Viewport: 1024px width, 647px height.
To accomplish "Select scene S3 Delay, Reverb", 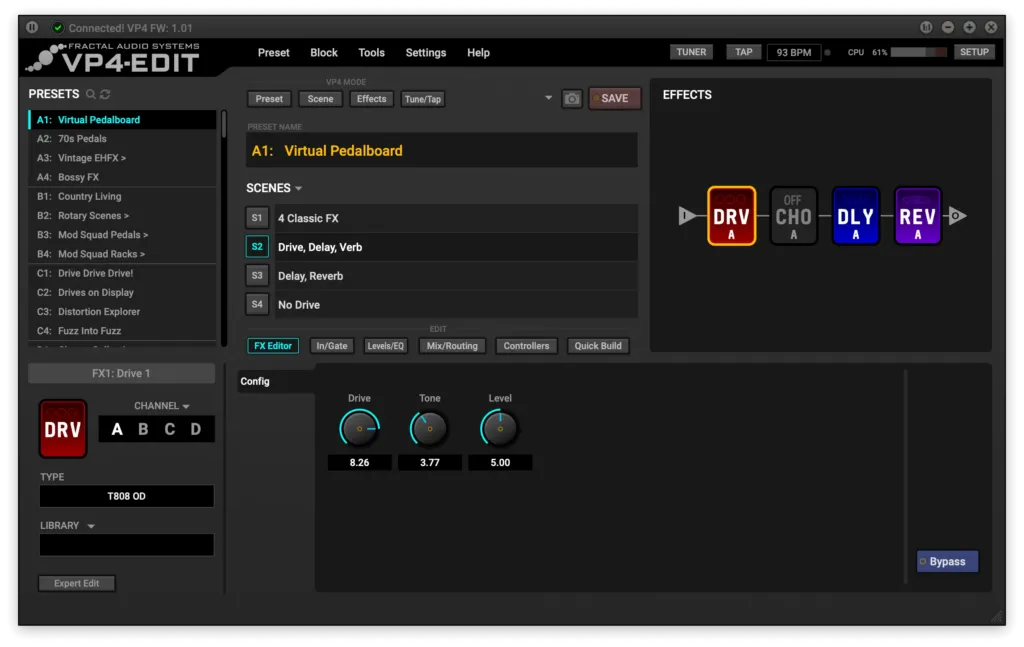I will pos(257,275).
